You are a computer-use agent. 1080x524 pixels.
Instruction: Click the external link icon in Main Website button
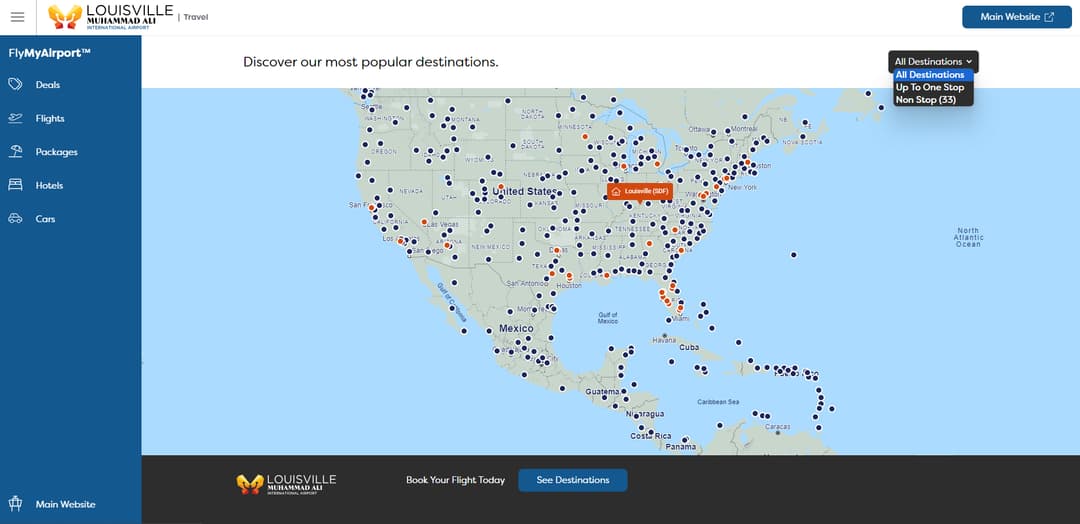click(1049, 17)
